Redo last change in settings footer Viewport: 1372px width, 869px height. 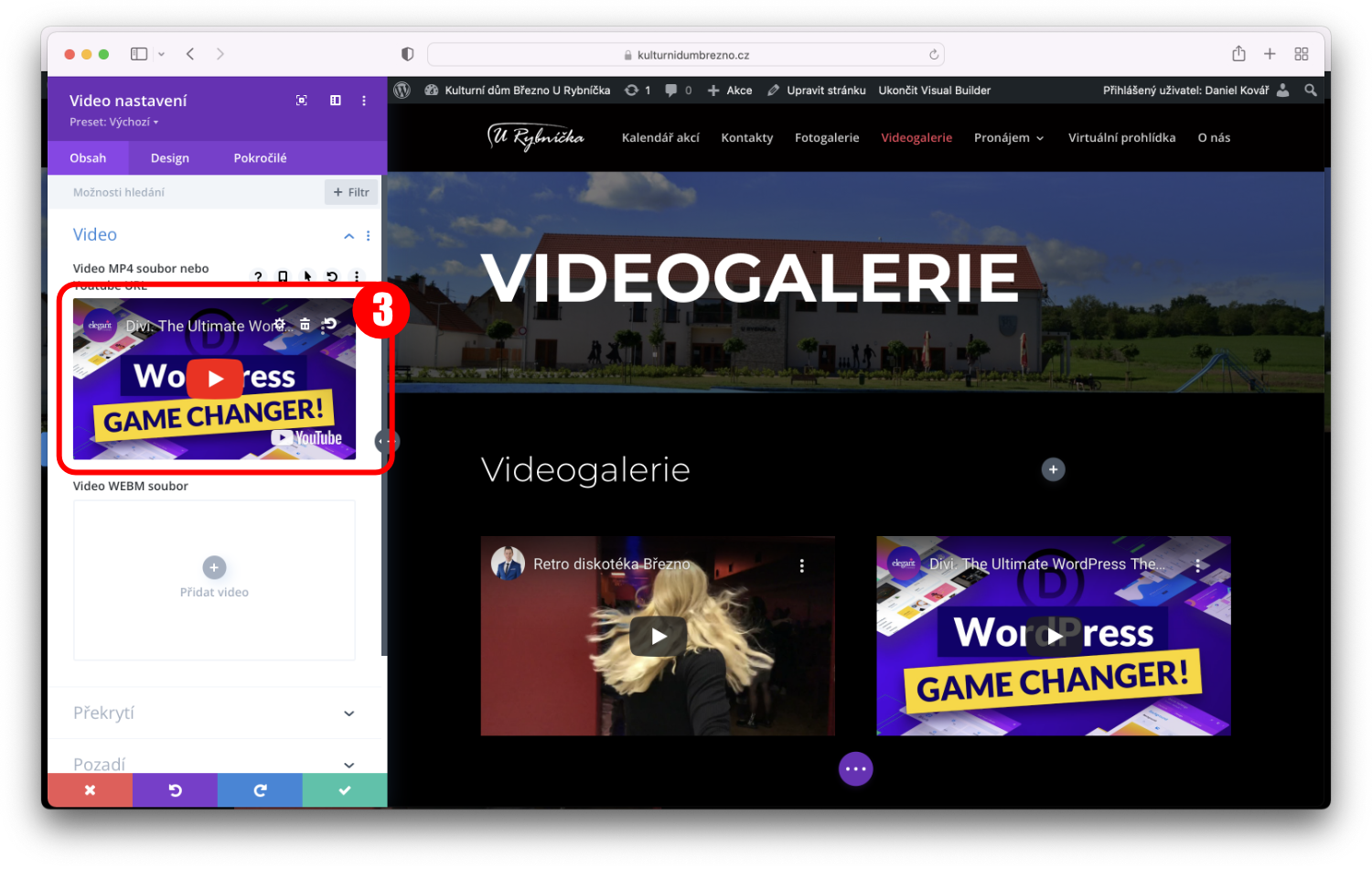click(x=260, y=790)
